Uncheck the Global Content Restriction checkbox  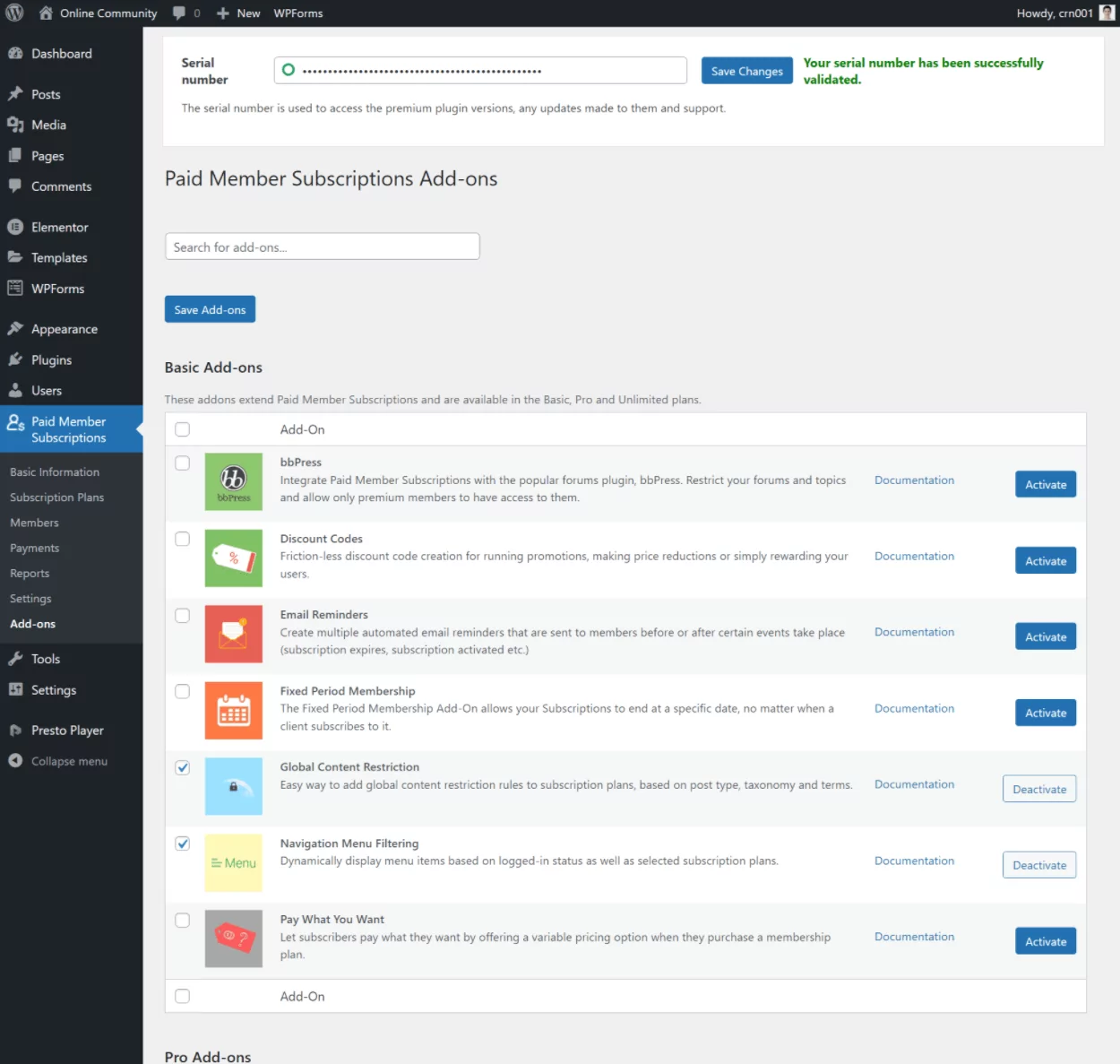(x=183, y=767)
